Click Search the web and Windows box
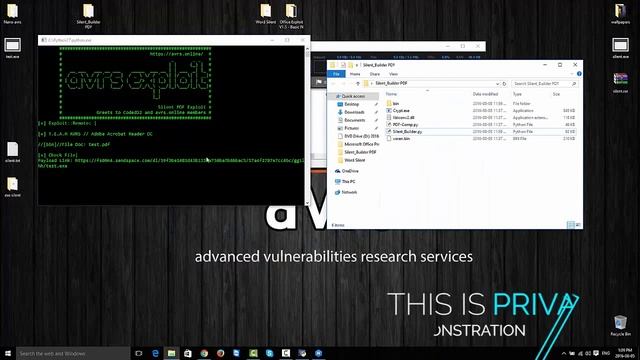Viewport: 640px width, 360px height. (73, 353)
